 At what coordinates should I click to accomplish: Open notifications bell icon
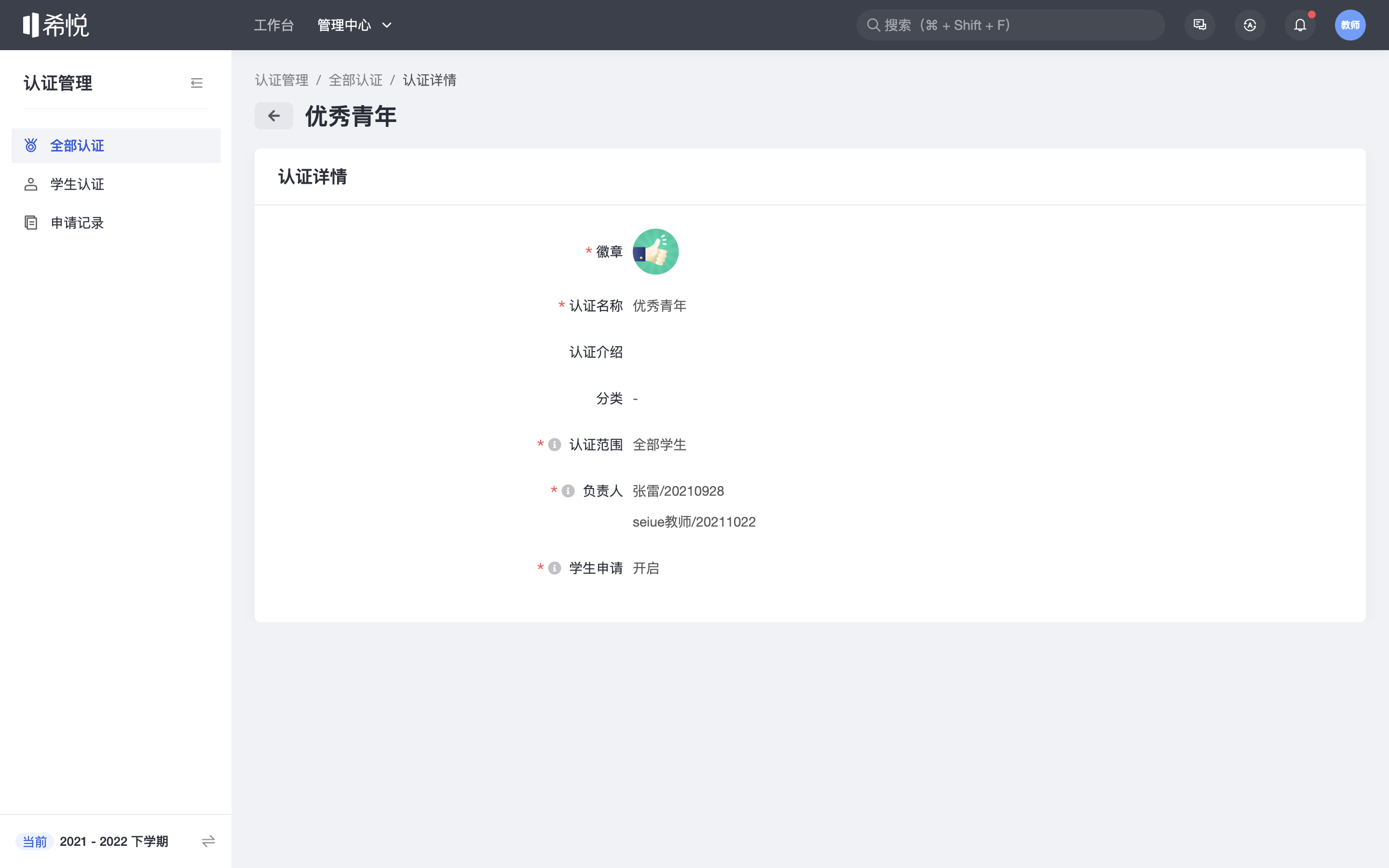[x=1300, y=25]
